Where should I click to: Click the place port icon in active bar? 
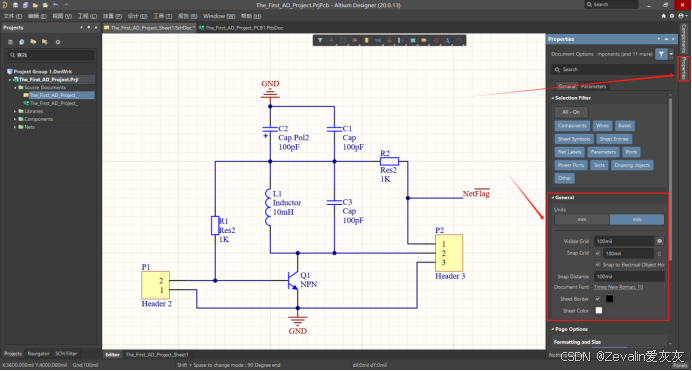coord(424,40)
